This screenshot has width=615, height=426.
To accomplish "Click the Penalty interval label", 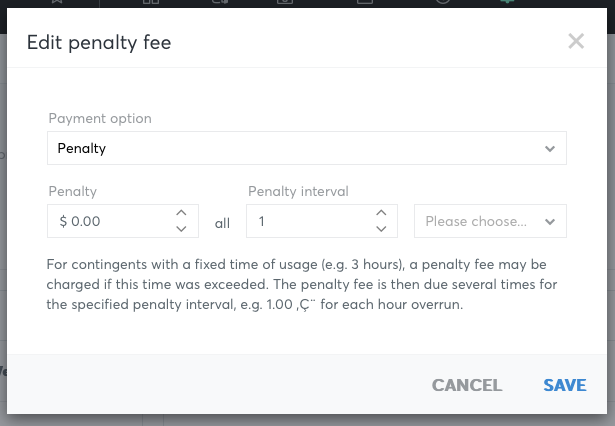I will 298,191.
